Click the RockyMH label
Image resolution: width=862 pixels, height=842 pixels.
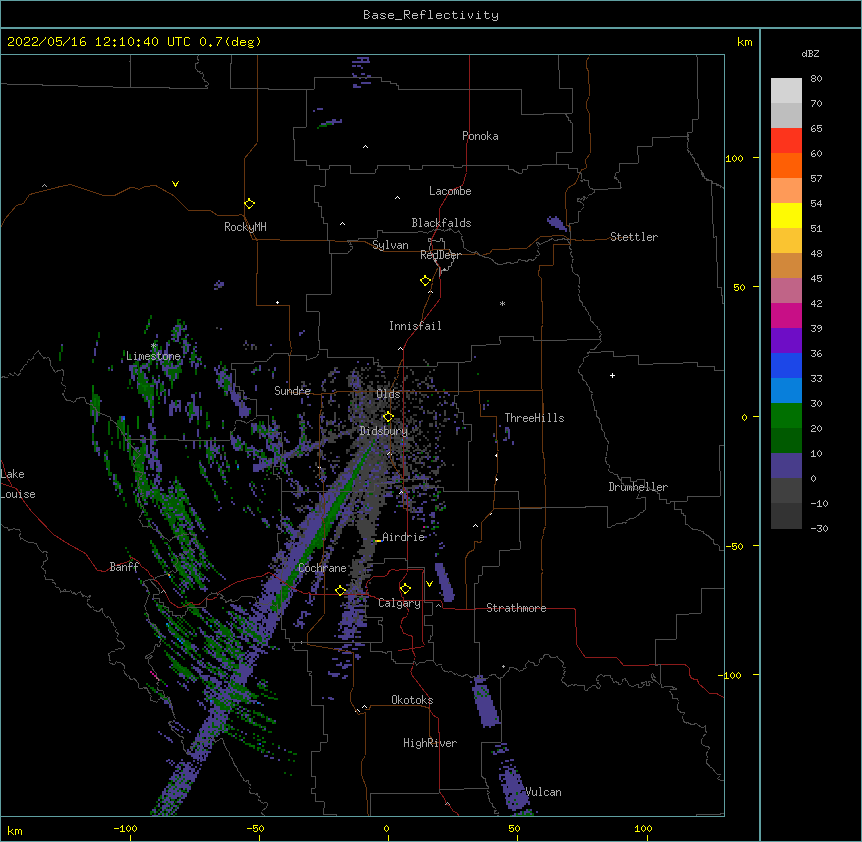[x=245, y=227]
